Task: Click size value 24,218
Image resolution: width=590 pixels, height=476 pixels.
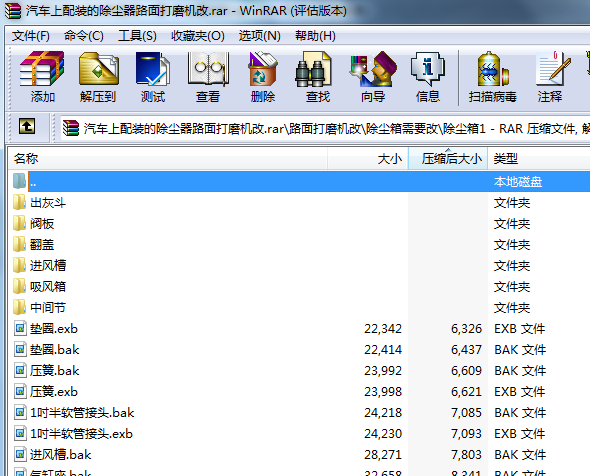Action: click(383, 413)
